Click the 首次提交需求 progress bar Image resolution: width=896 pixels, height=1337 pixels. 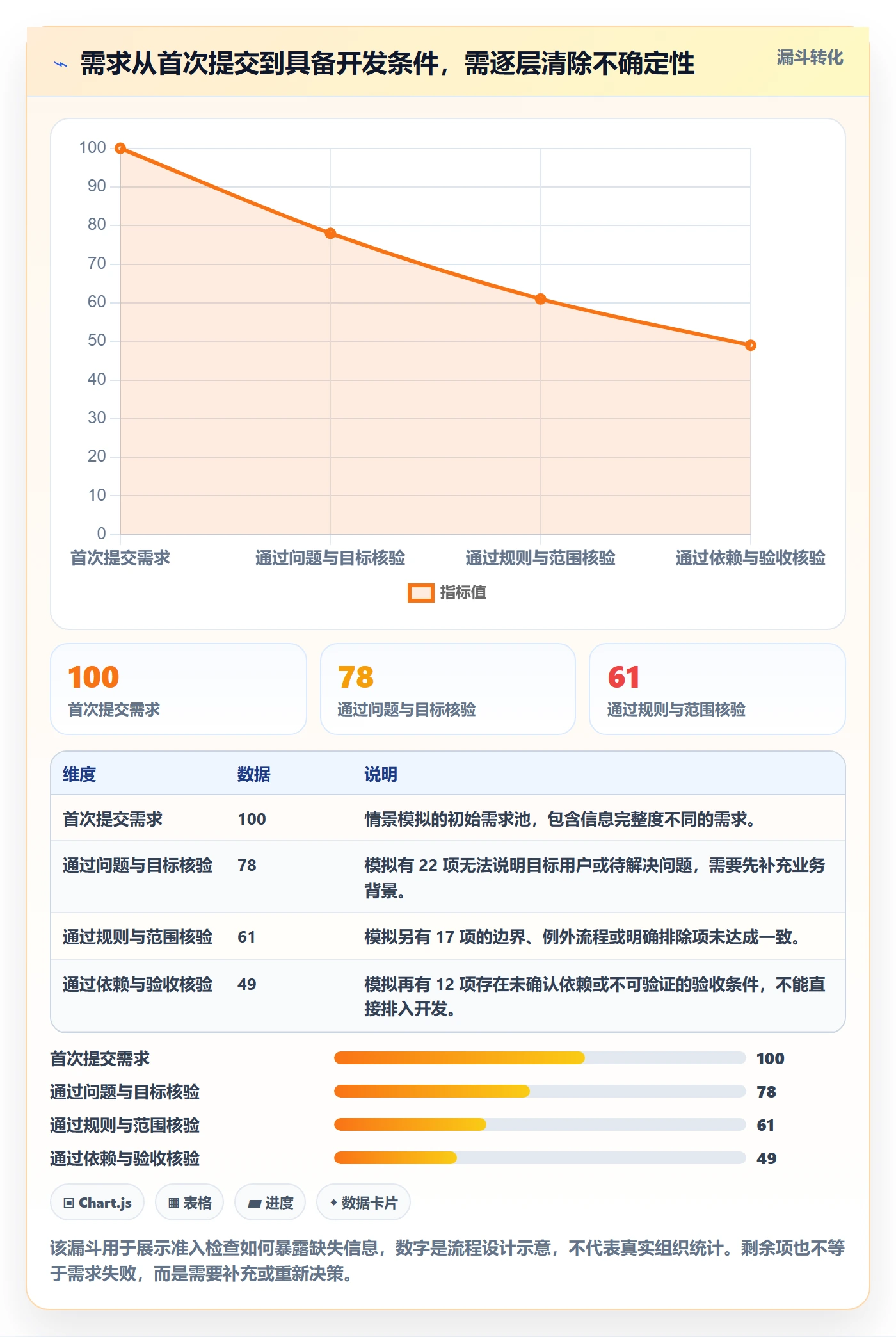(x=540, y=1058)
